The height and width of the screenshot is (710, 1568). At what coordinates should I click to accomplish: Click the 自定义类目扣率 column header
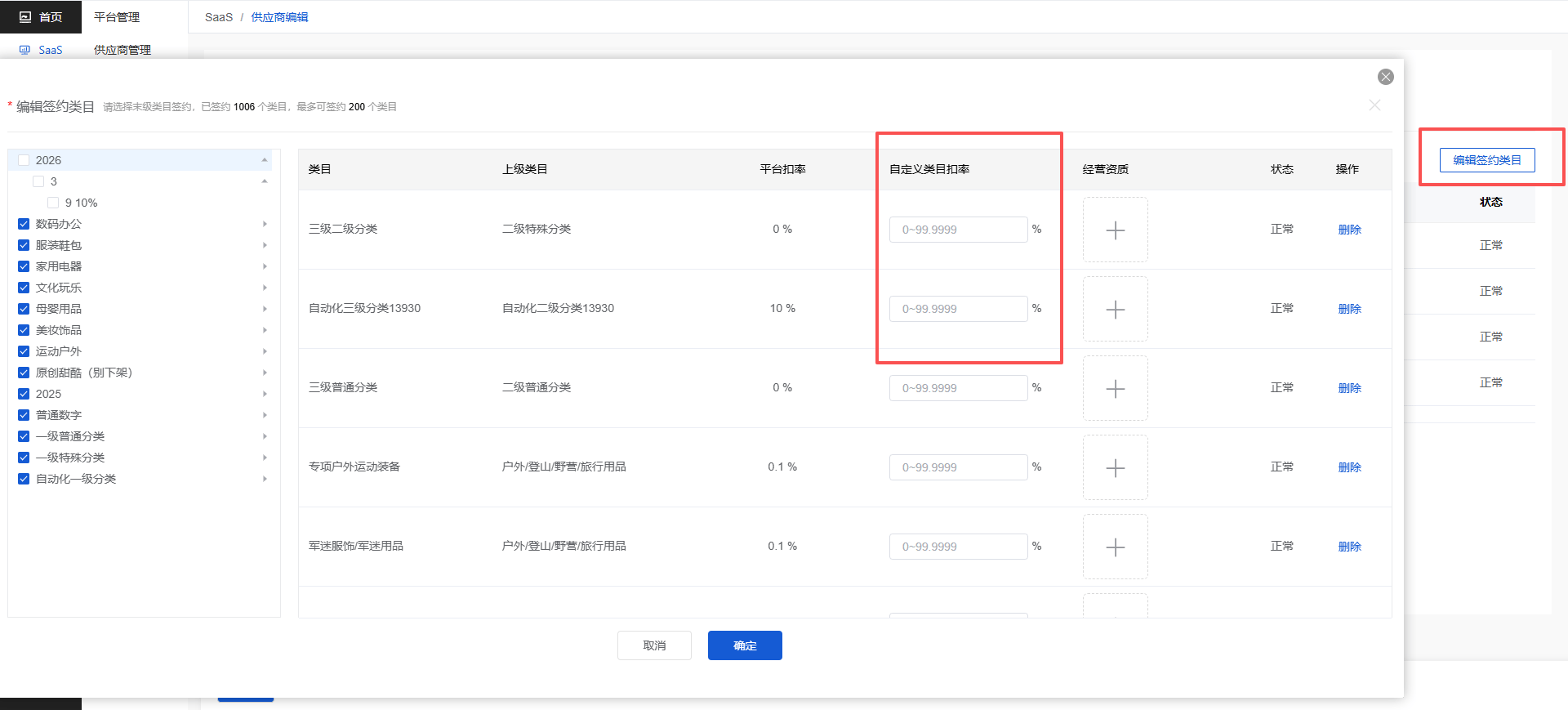coord(929,169)
